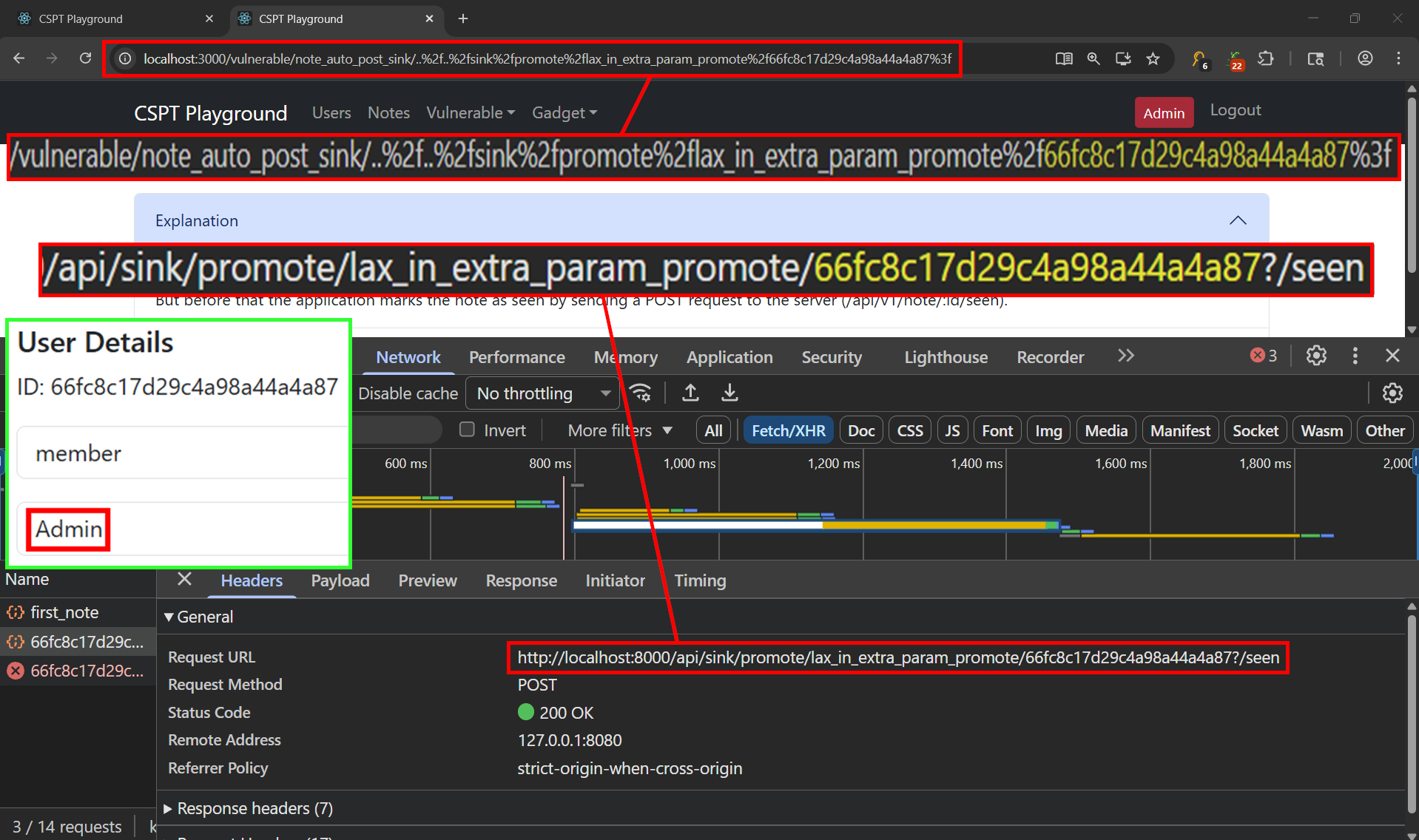Image resolution: width=1419 pixels, height=840 pixels.
Task: Open a new browser tab
Action: pos(463,18)
